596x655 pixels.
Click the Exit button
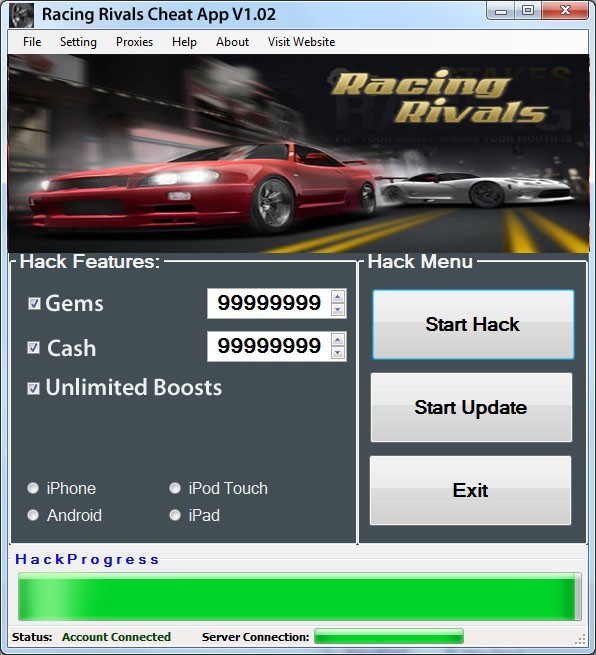click(x=470, y=490)
